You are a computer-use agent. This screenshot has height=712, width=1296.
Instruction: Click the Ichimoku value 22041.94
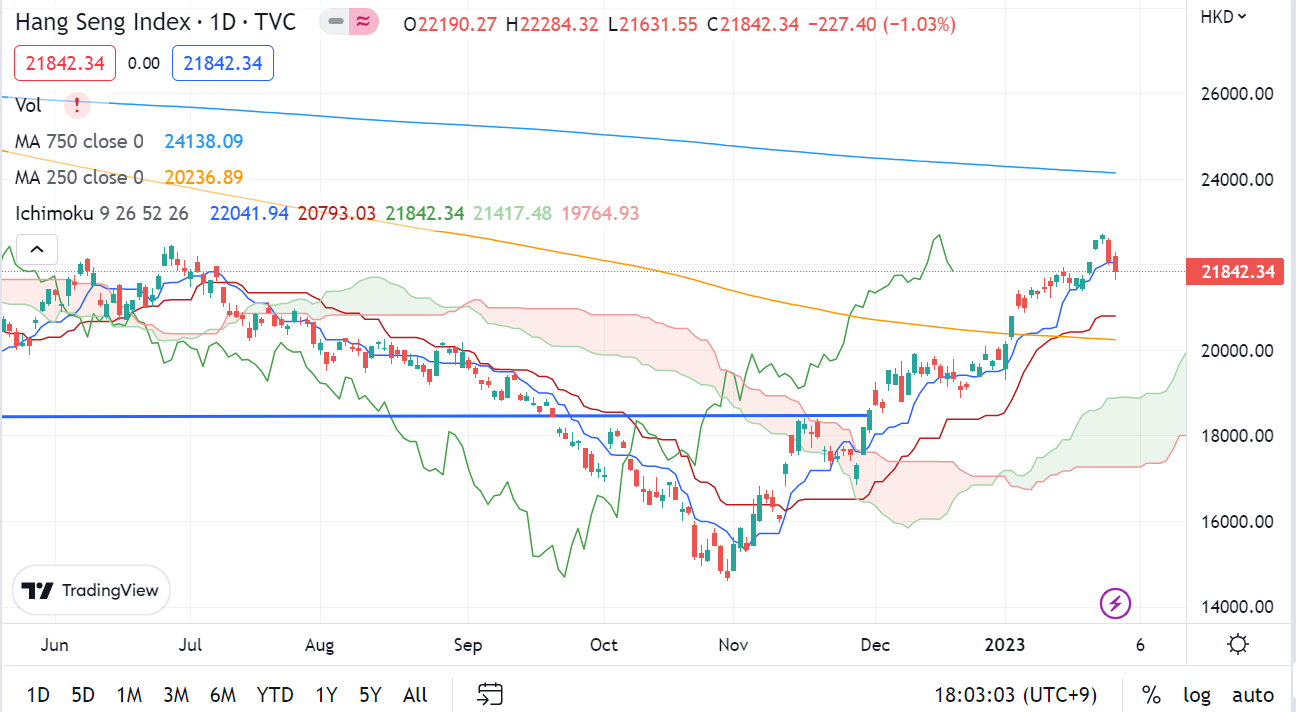pos(249,213)
